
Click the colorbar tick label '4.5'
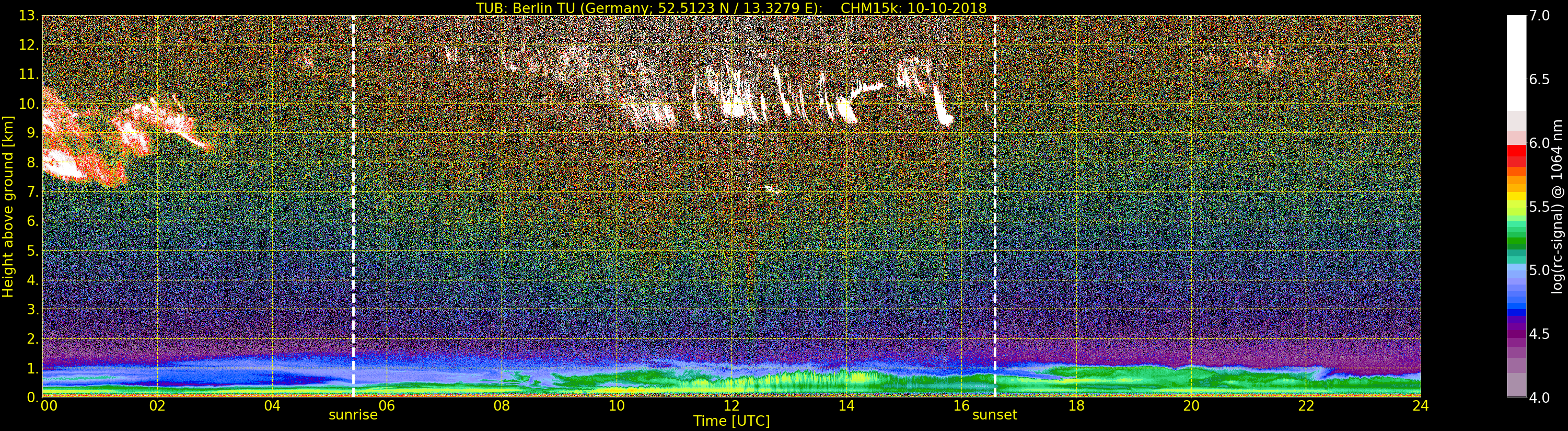coord(1539,334)
